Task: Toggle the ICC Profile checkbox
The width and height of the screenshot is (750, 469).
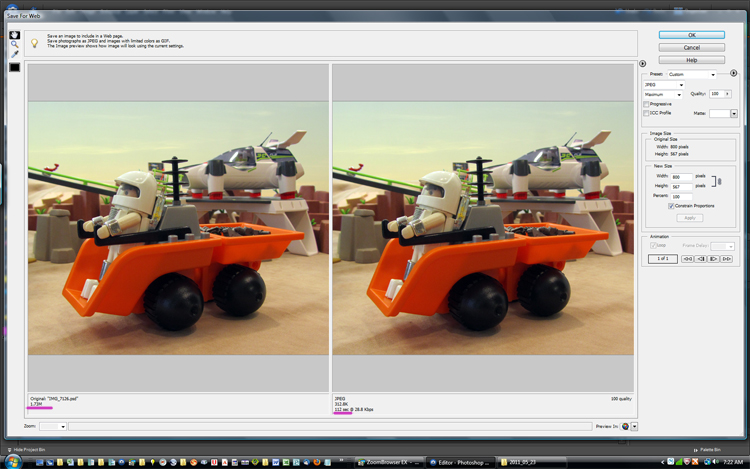Action: point(646,113)
